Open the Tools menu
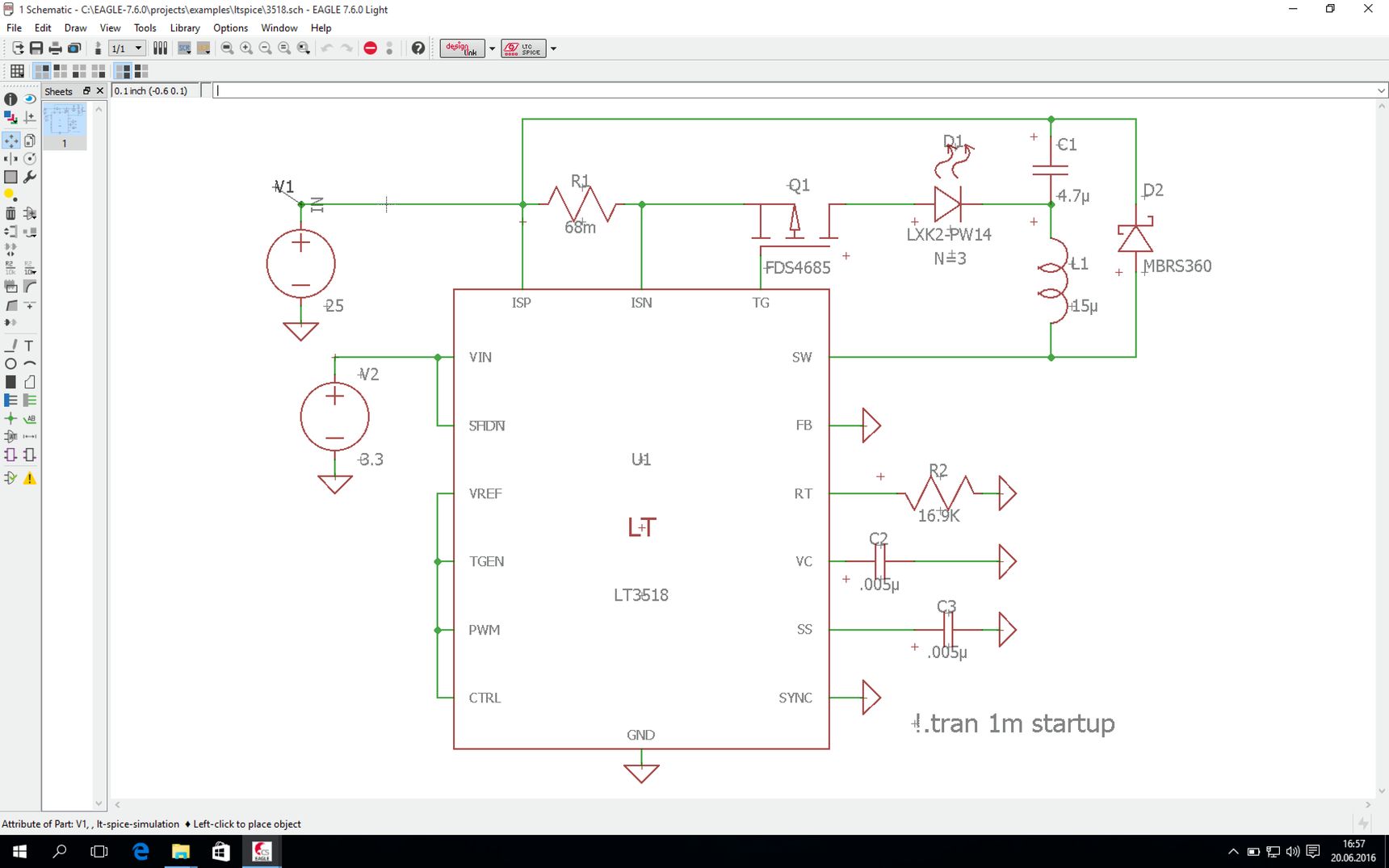The width and height of the screenshot is (1389, 868). point(145,27)
